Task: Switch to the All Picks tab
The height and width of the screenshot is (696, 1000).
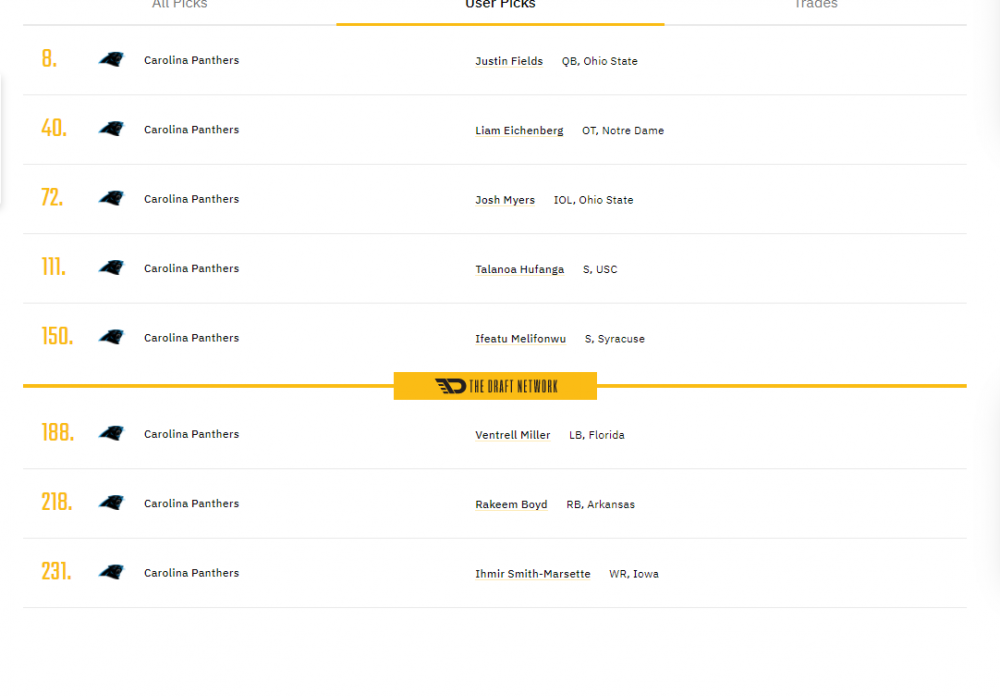Action: [180, 6]
